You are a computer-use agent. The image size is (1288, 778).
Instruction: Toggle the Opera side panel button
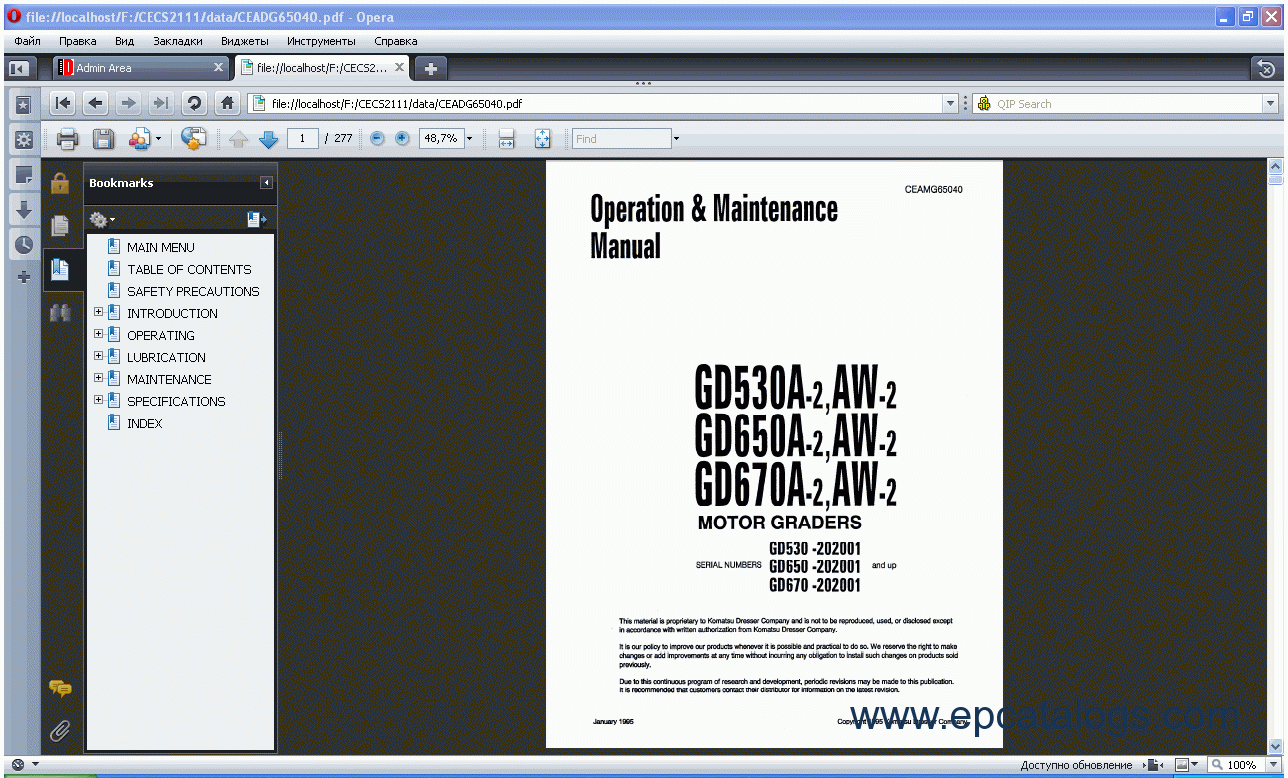click(18, 68)
